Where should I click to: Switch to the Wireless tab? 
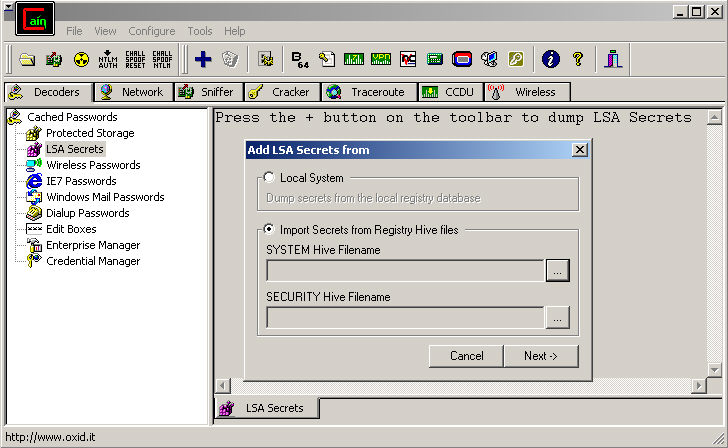click(x=527, y=92)
